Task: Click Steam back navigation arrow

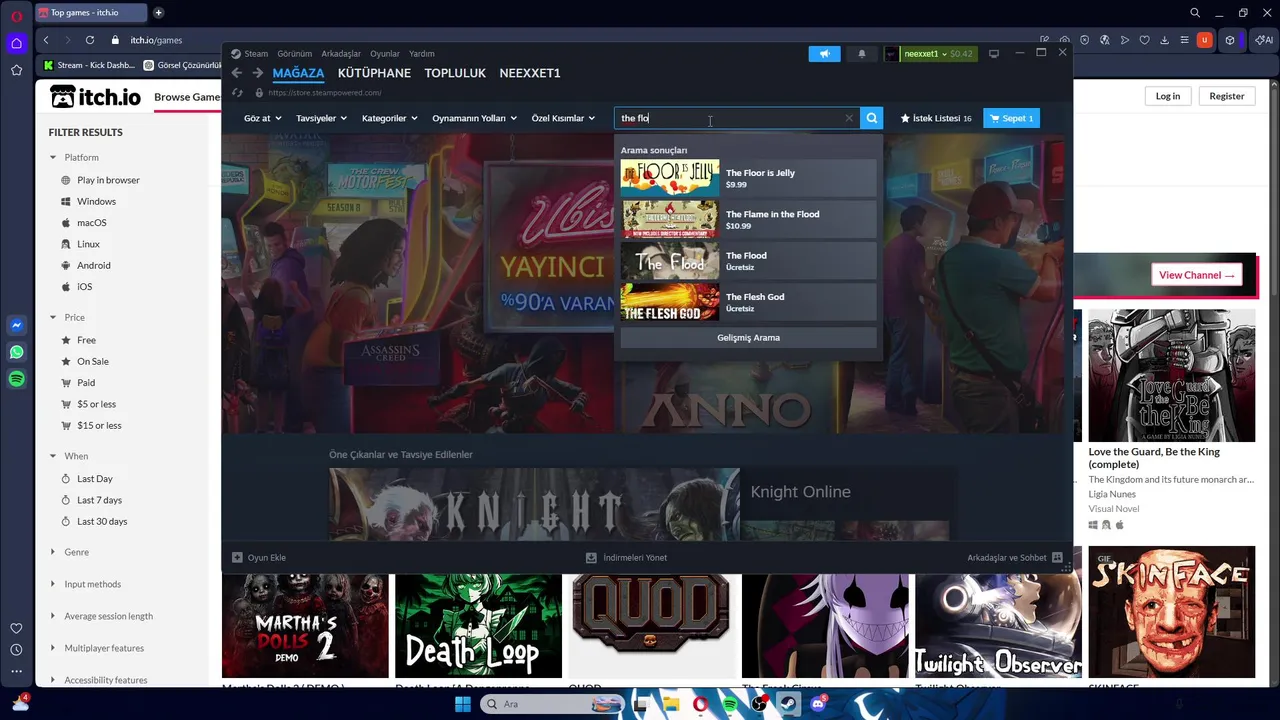Action: [237, 73]
